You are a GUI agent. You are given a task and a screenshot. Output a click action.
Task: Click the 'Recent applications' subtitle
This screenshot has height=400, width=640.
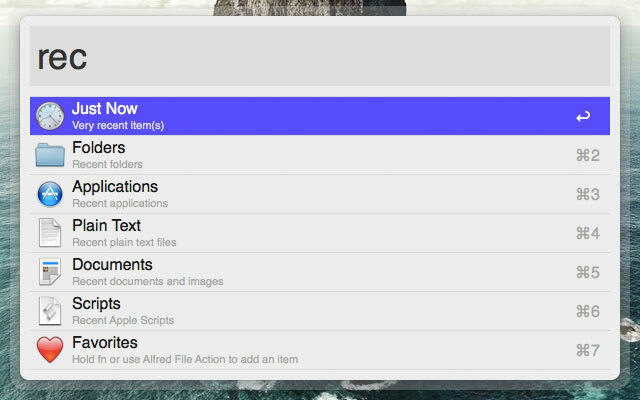pyautogui.click(x=120, y=203)
